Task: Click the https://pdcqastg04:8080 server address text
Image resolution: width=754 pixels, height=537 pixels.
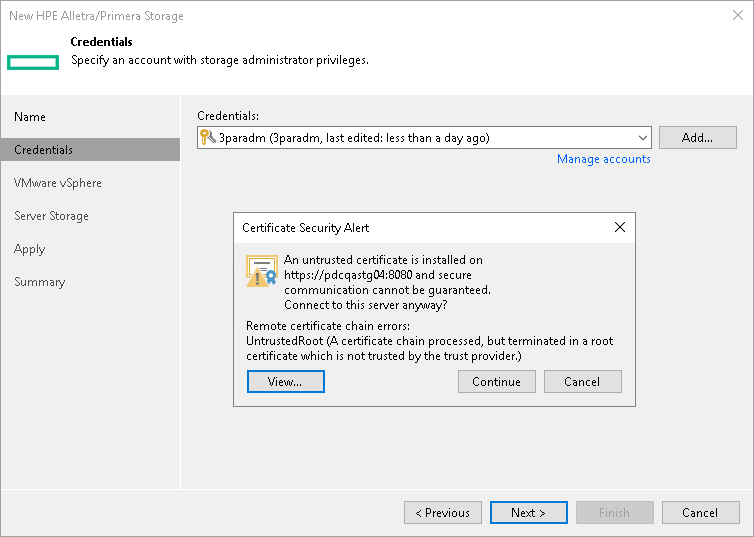Action: point(348,275)
